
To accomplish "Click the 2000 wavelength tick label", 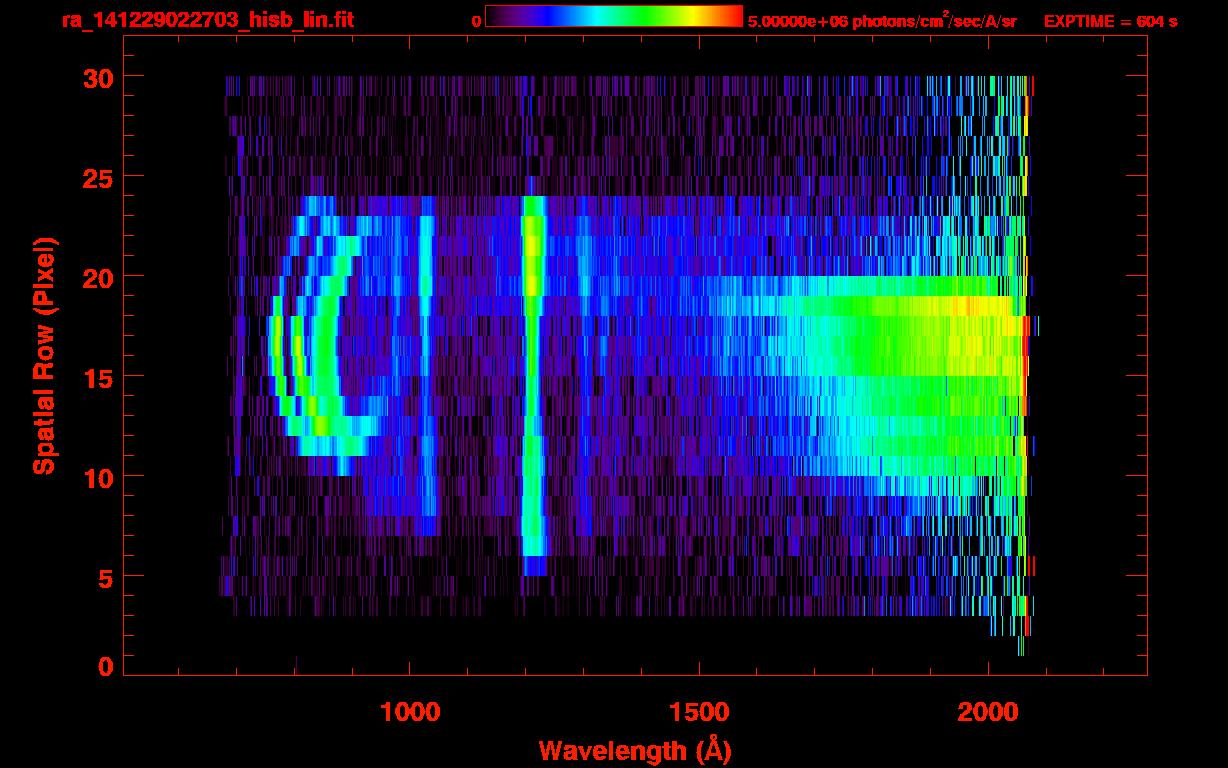I will click(x=988, y=711).
